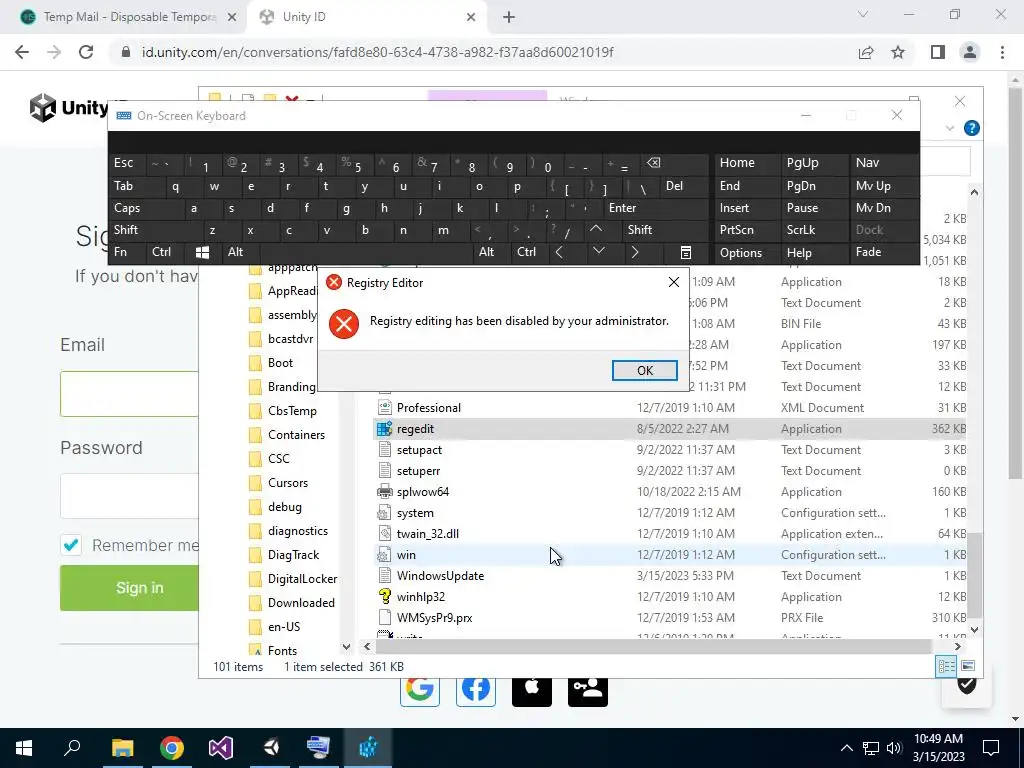Open Unity from the taskbar
The image size is (1024, 768).
(x=270, y=748)
